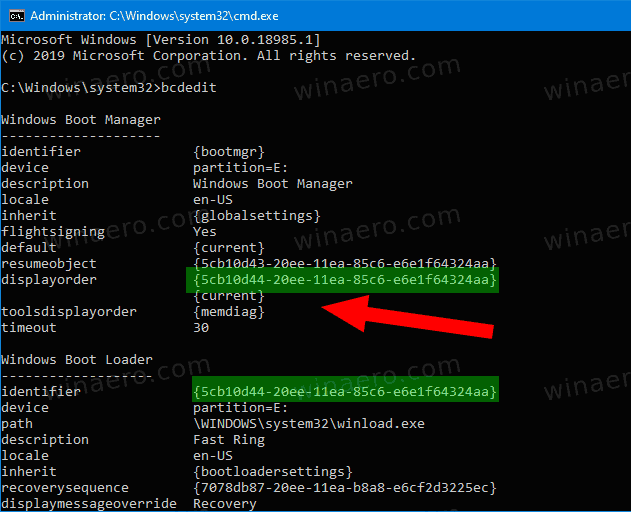Click the 'toolsdisplayorder' label
Image resolution: width=631 pixels, height=512 pixels.
[69, 312]
